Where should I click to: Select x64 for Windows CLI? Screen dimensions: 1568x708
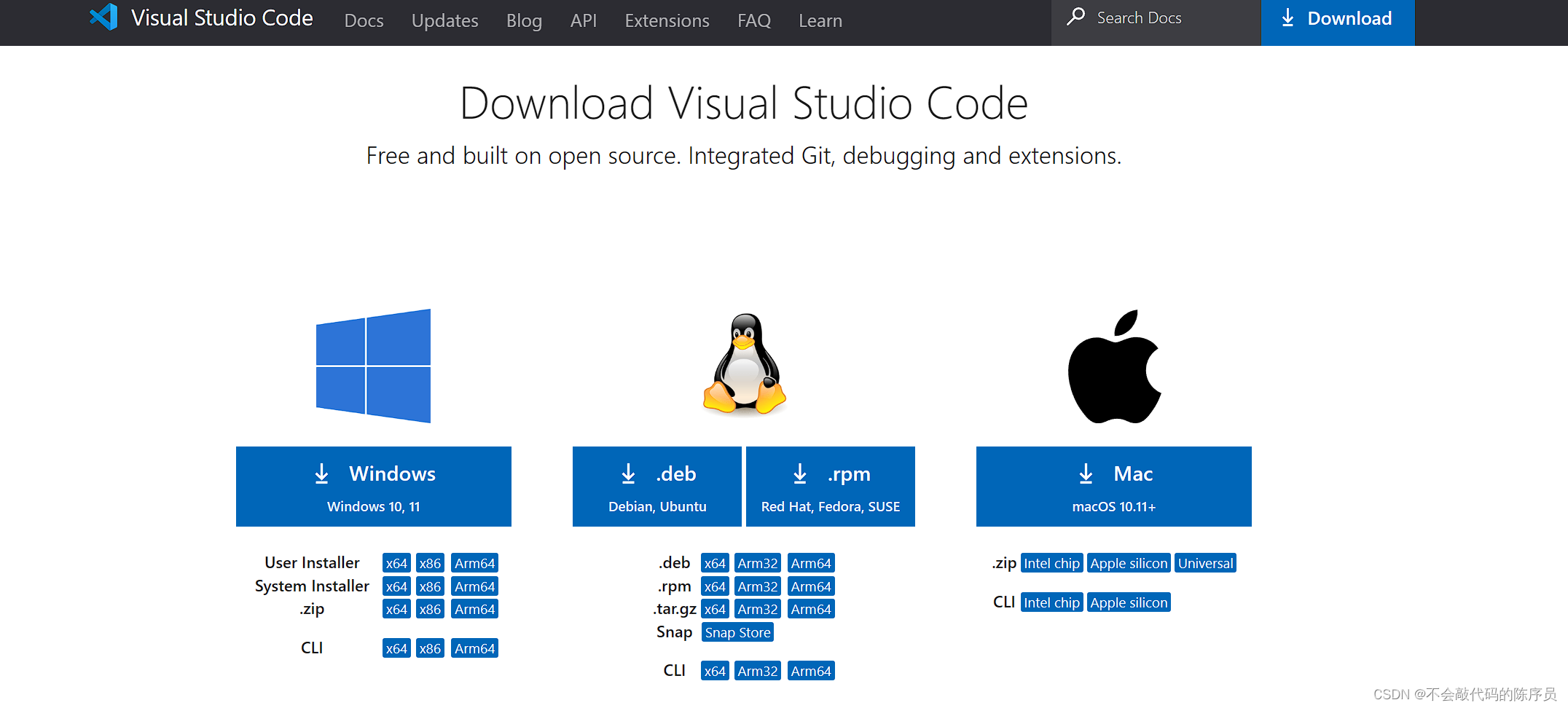pyautogui.click(x=396, y=648)
